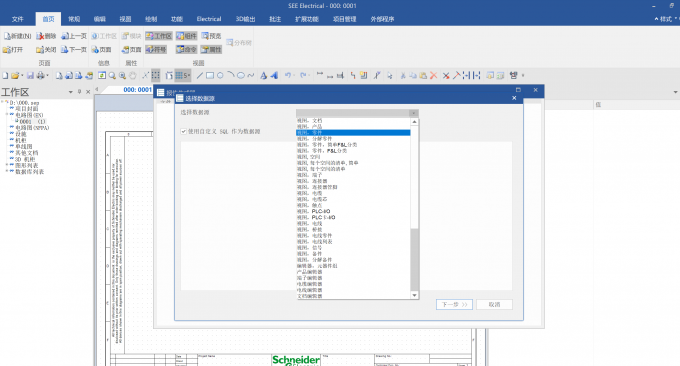Open the 文件 menu
The image size is (680, 366).
[x=17, y=19]
